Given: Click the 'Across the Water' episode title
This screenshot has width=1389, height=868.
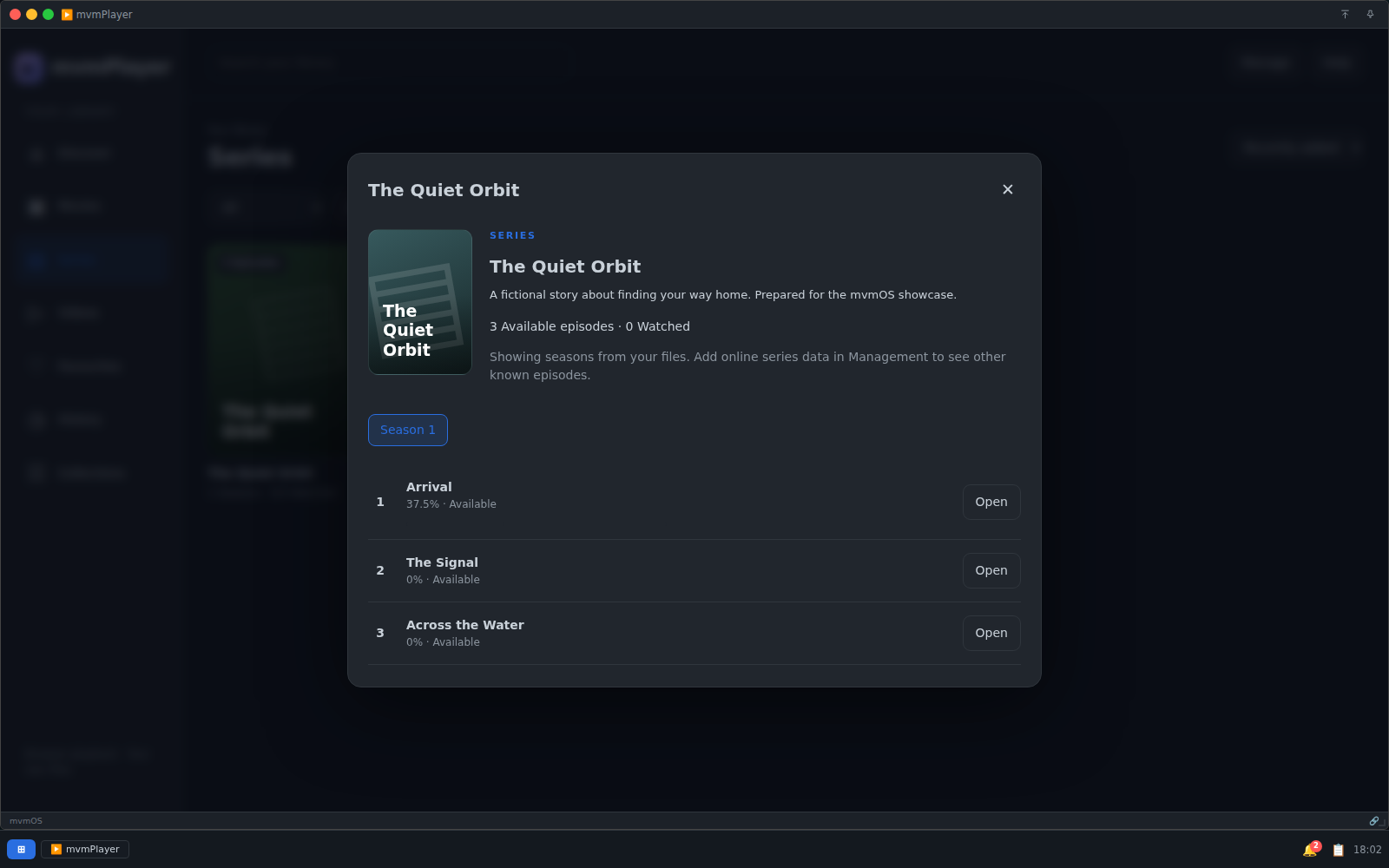Looking at the screenshot, I should point(465,625).
